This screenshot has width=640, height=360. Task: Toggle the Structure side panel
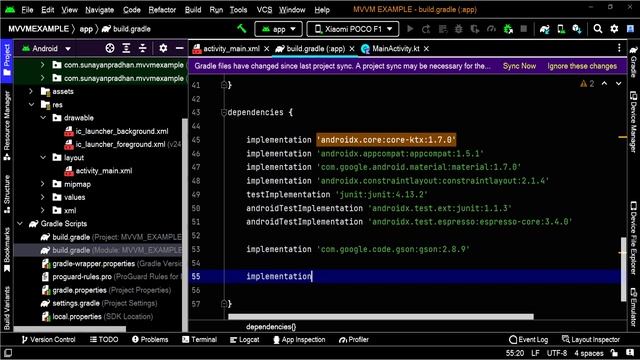(x=7, y=194)
